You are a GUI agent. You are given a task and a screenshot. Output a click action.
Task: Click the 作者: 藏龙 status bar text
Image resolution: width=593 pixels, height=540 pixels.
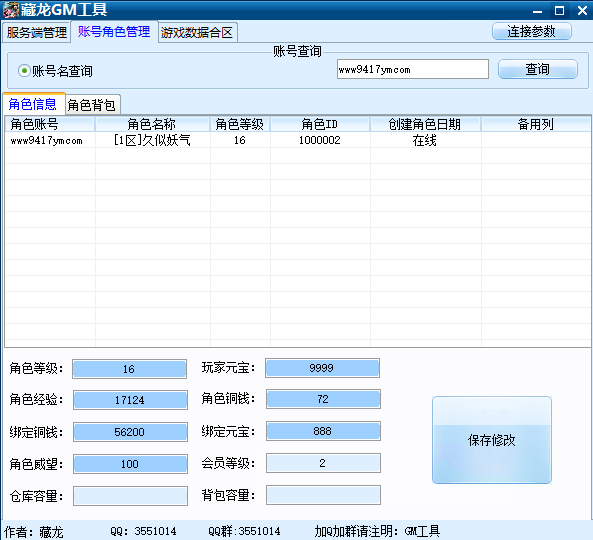pos(34,532)
